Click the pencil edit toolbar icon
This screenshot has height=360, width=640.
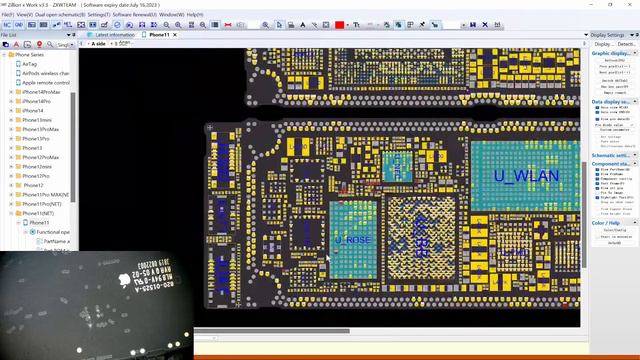pyautogui.click(x=104, y=25)
